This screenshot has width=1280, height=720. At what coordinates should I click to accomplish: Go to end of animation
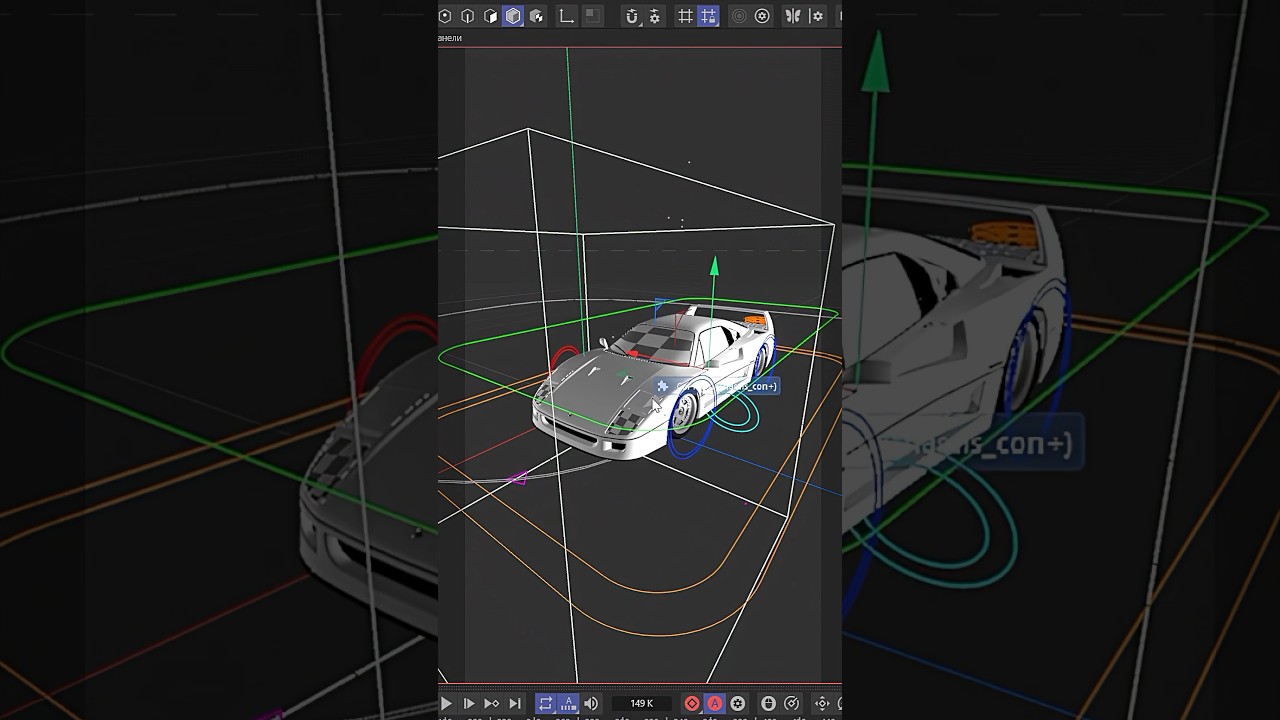pyautogui.click(x=515, y=704)
